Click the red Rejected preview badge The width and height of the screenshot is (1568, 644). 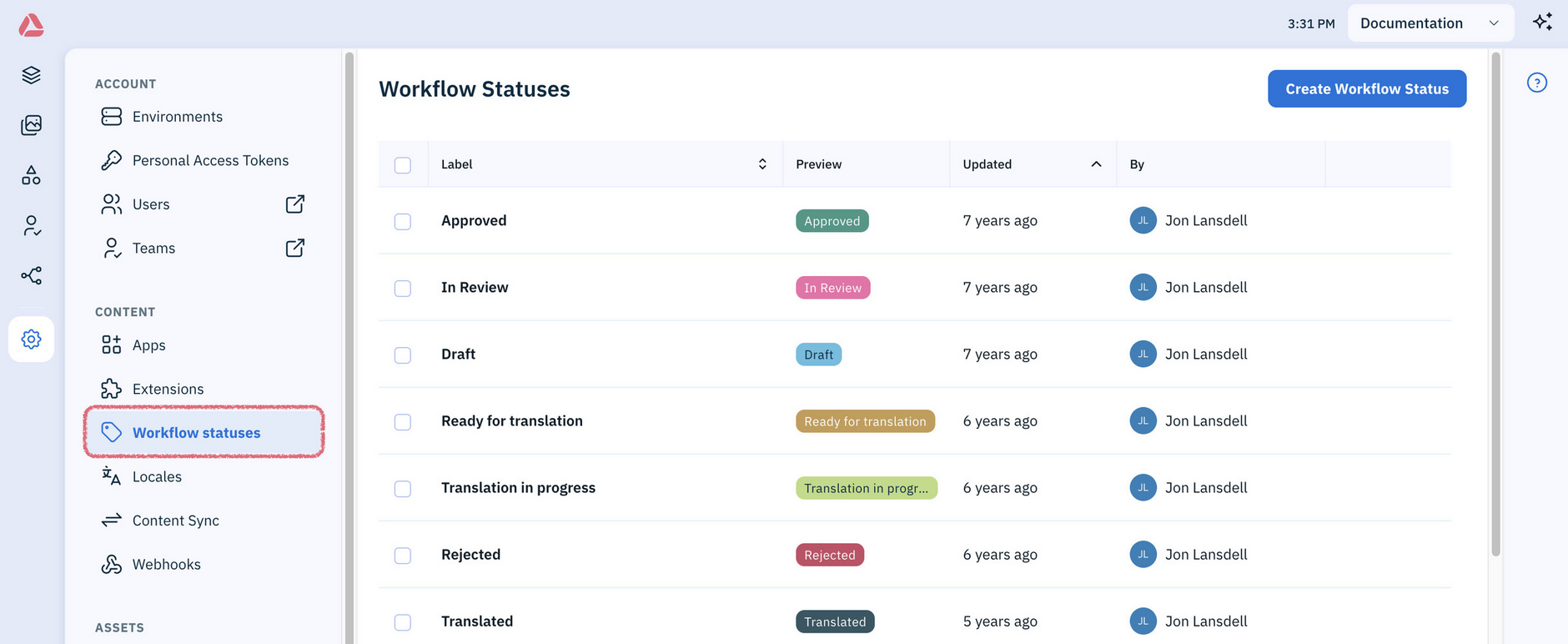830,554
